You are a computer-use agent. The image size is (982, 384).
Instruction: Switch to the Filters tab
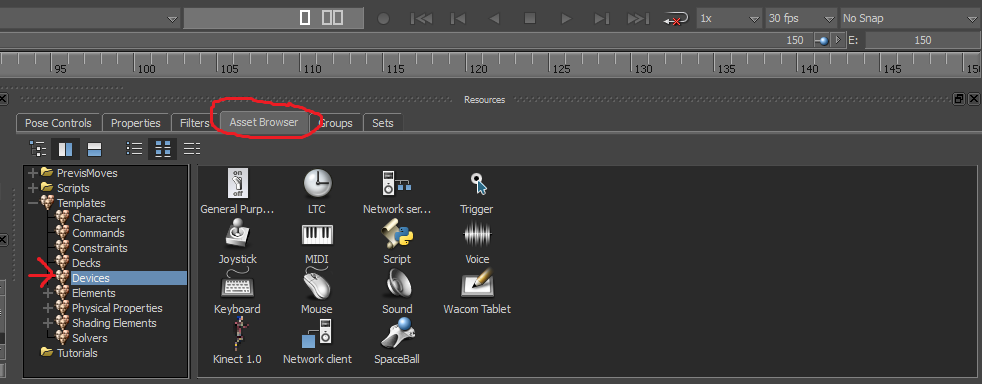(195, 123)
